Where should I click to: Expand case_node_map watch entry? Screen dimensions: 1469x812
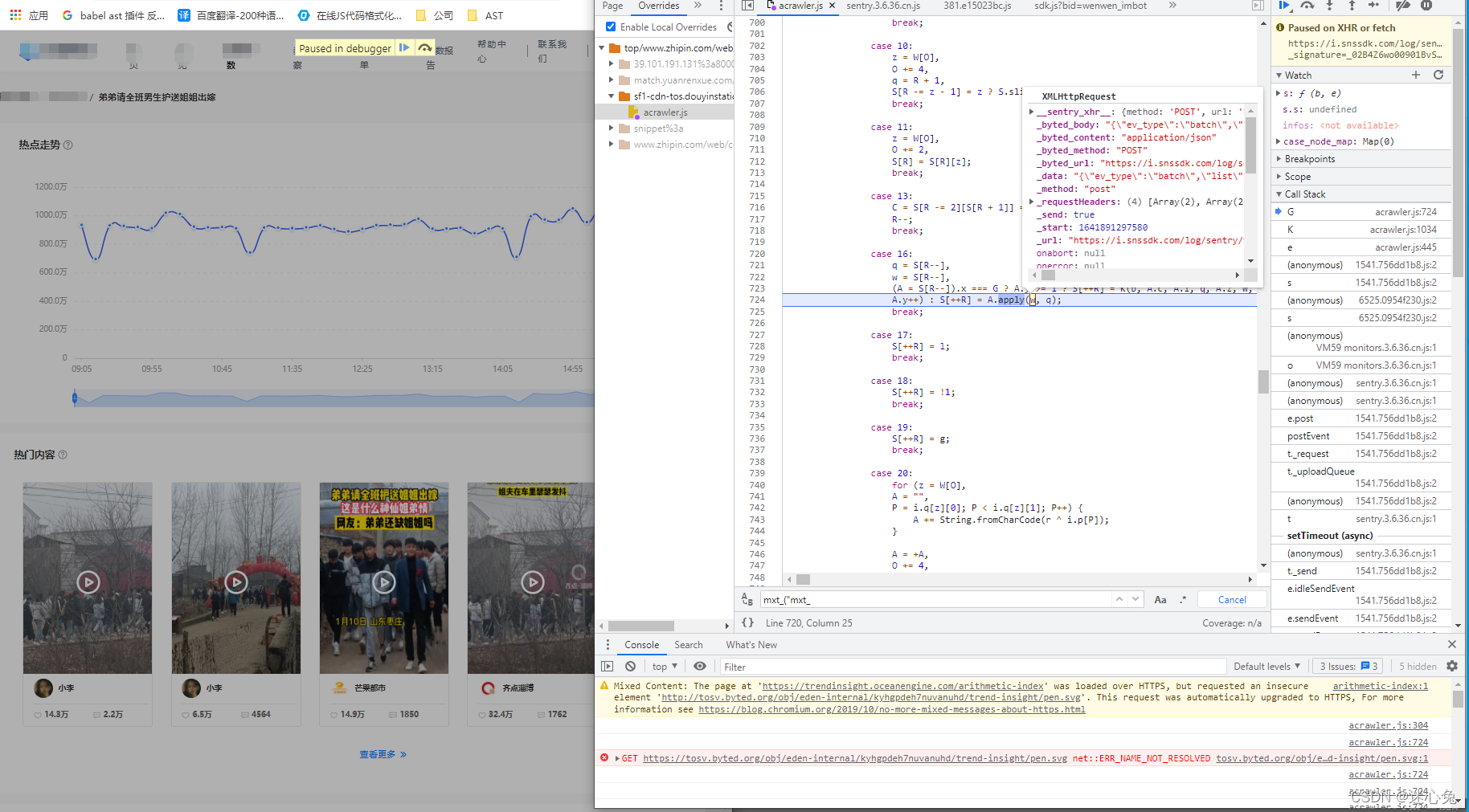1279,141
